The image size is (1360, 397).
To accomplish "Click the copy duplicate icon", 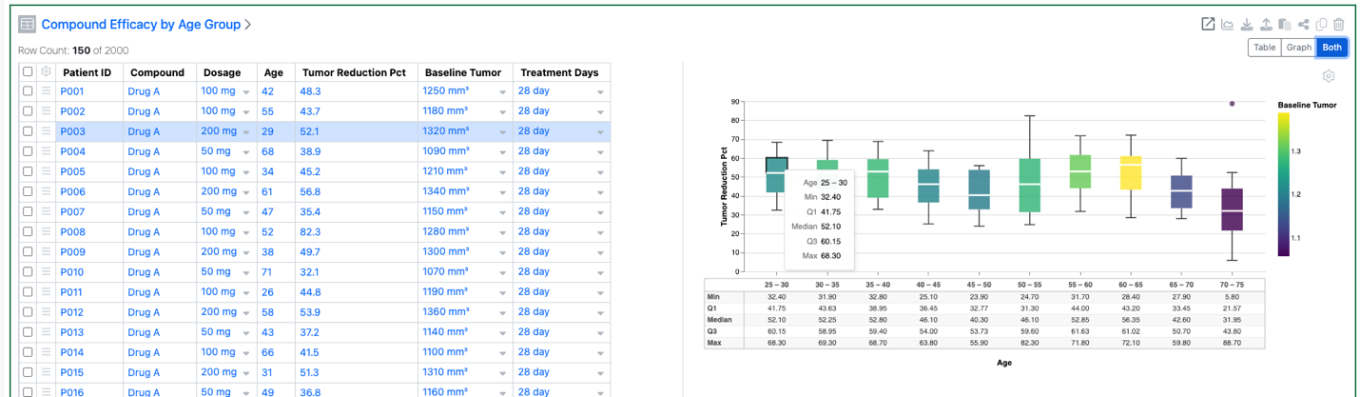I will tap(1321, 25).
